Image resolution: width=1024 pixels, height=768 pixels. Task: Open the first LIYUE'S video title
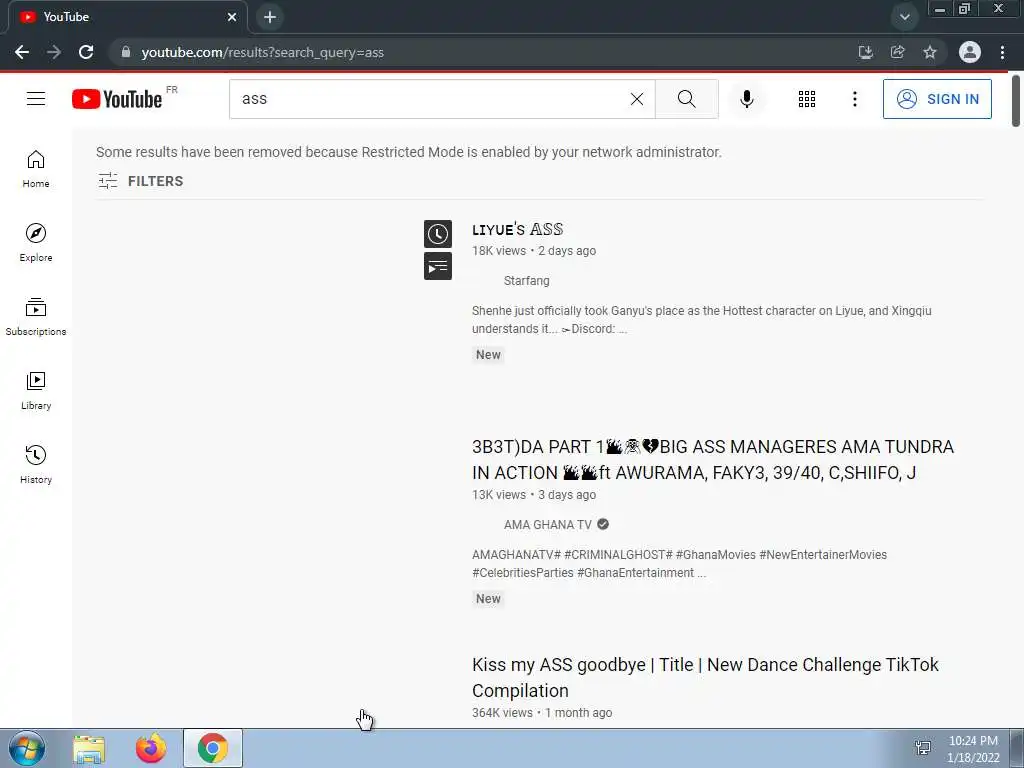tap(517, 229)
